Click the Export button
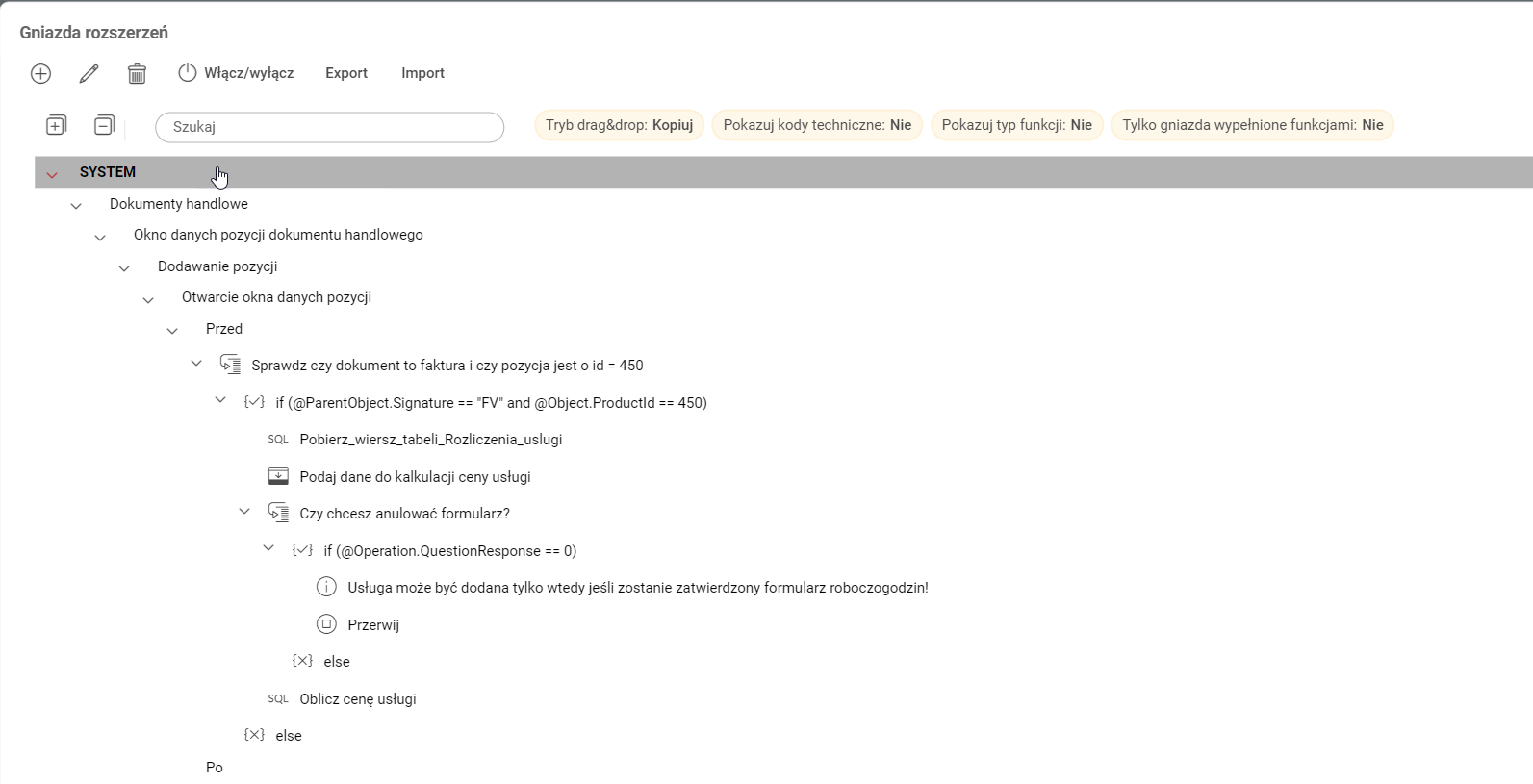This screenshot has height=784, width=1533. (345, 73)
